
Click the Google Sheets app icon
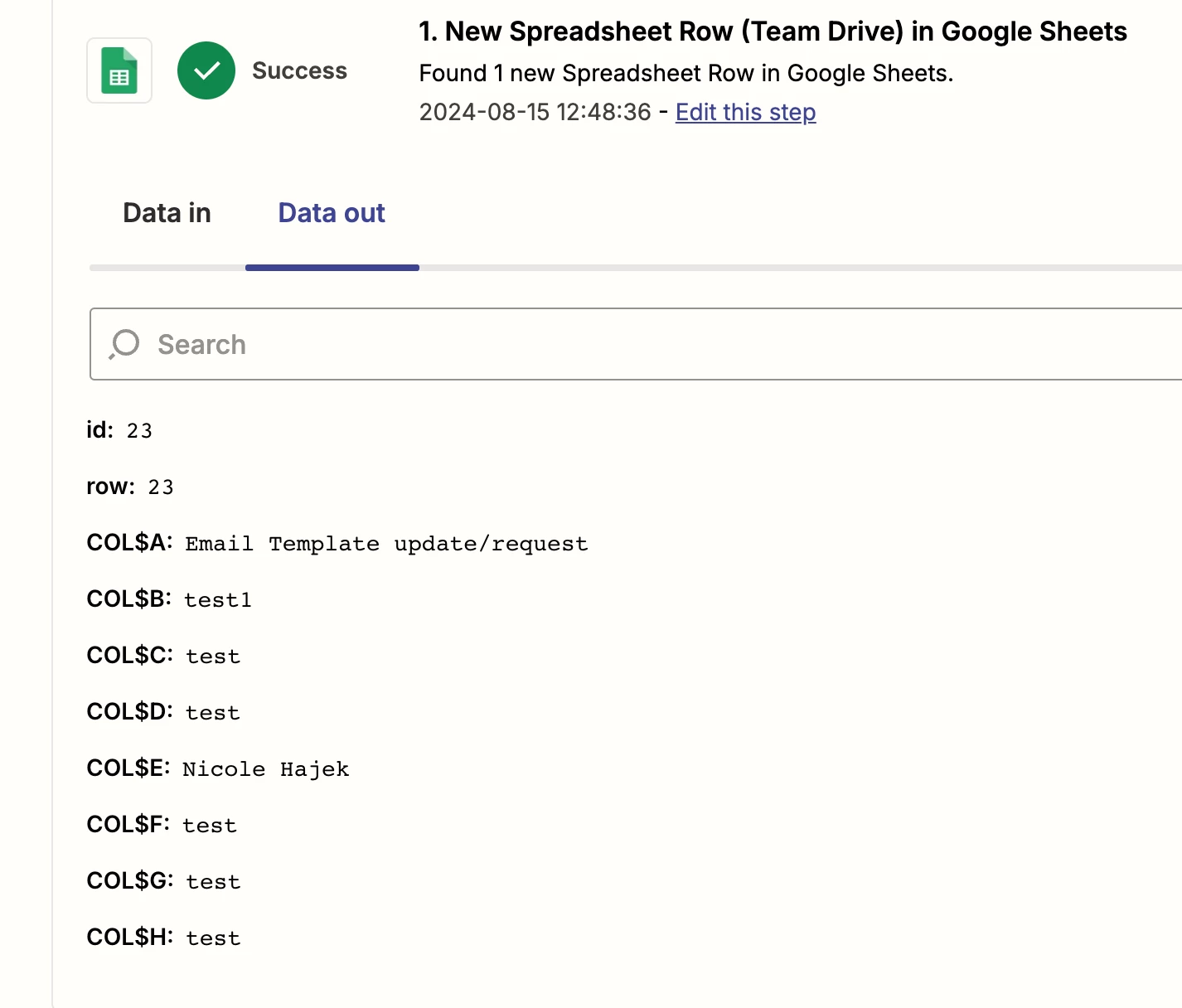coord(119,70)
